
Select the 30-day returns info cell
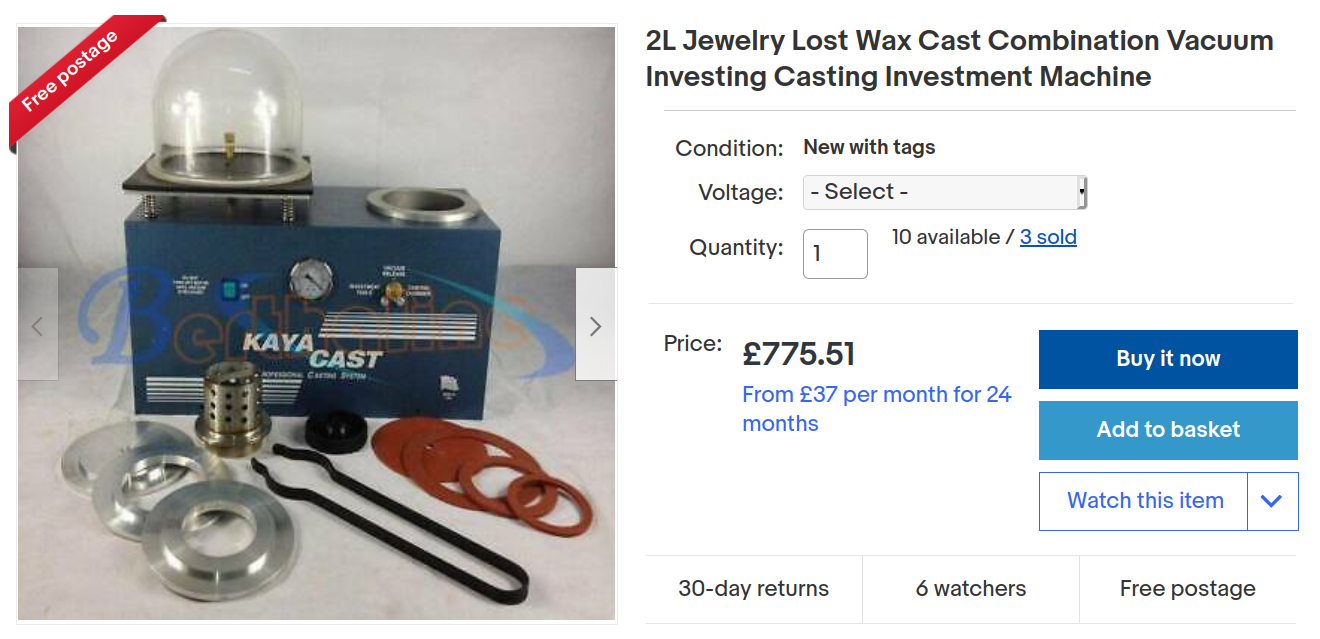(754, 589)
